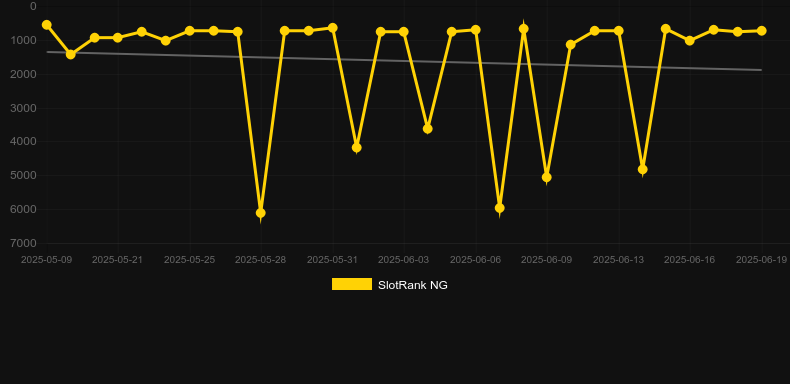
Task: Click x-axis label 2025-05-25
Action: (189, 260)
